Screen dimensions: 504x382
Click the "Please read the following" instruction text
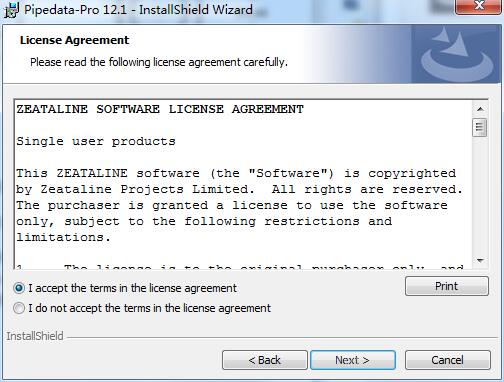point(159,62)
